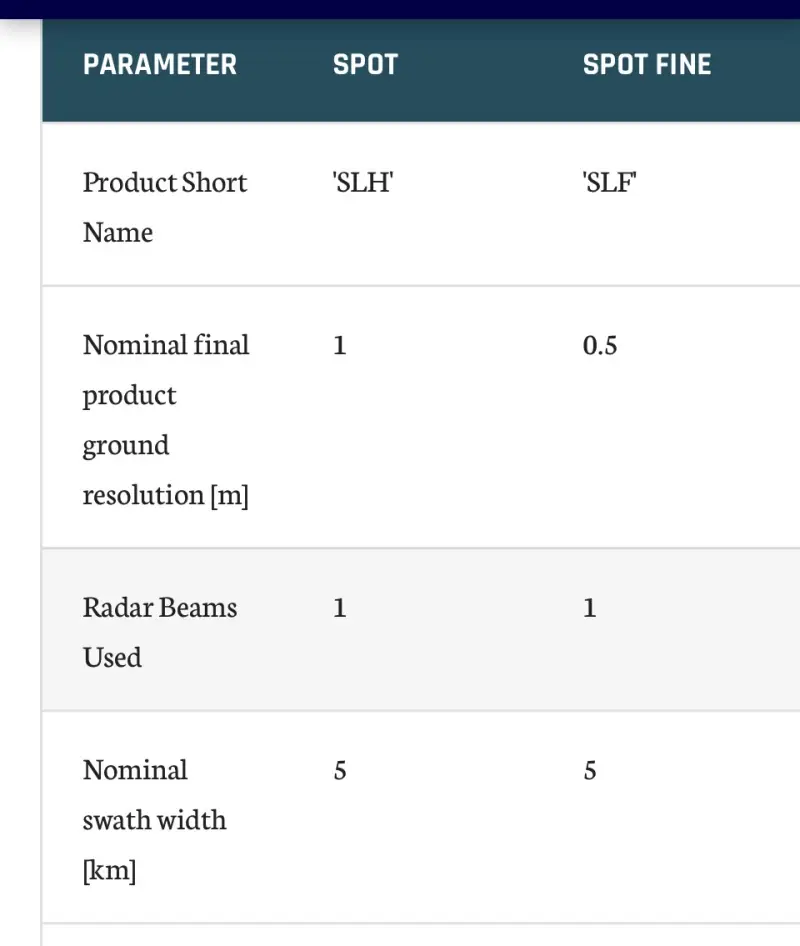
Task: Select the SPOT FINE column header
Action: click(x=647, y=65)
